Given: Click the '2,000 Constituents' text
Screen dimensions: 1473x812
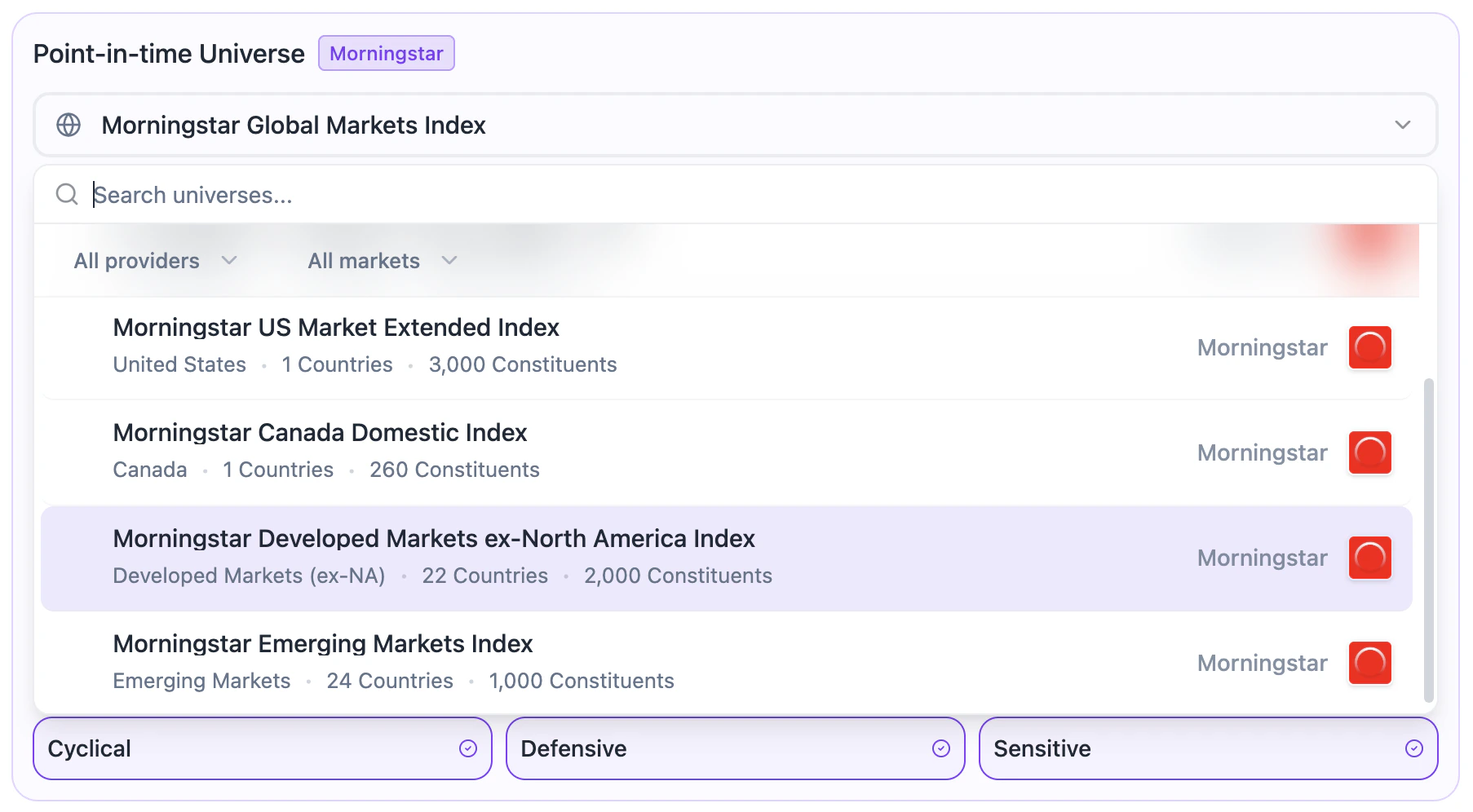Looking at the screenshot, I should click(x=678, y=576).
